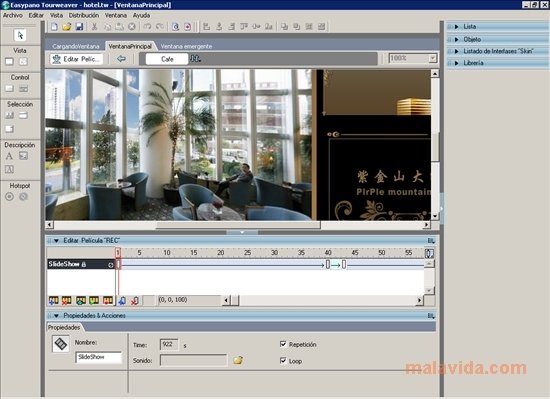Open the Ayuda menu

pyautogui.click(x=141, y=15)
